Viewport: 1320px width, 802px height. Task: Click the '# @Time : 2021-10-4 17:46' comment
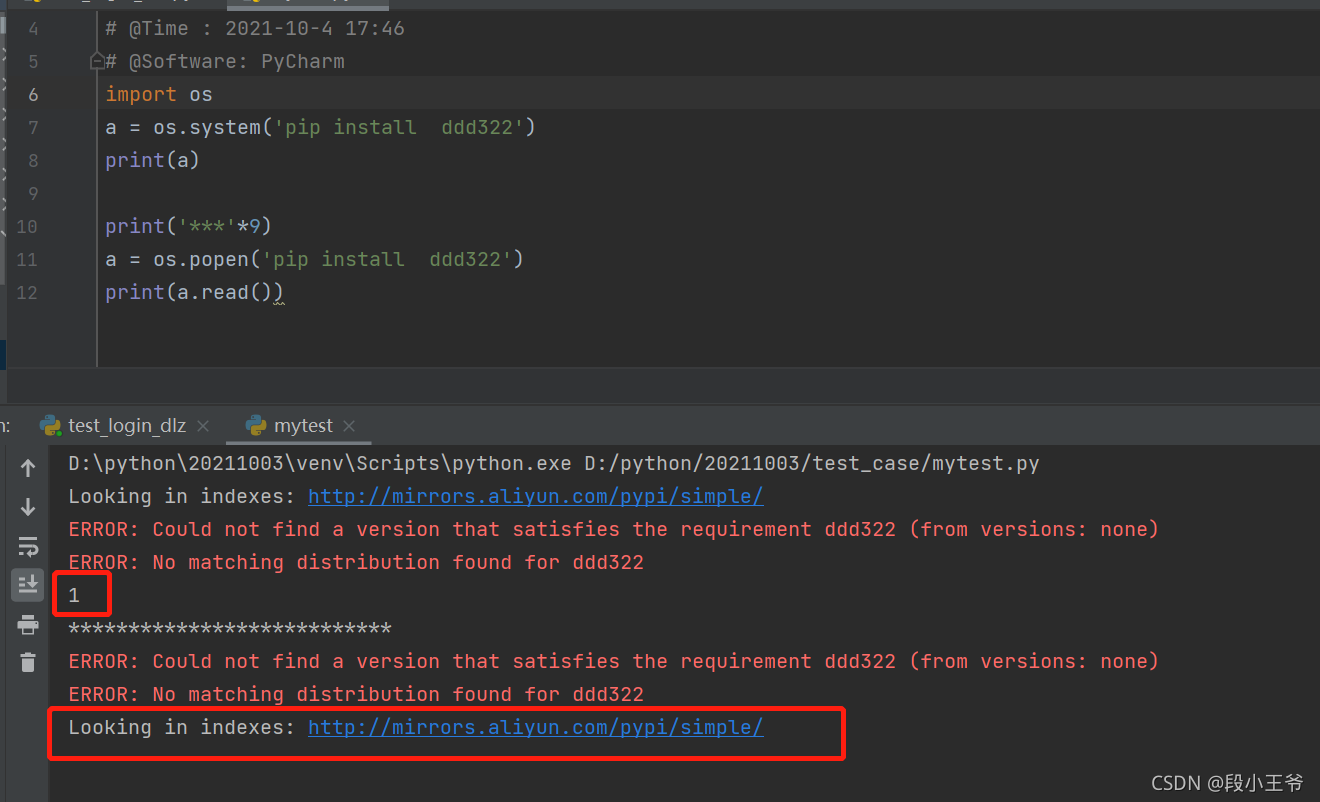pyautogui.click(x=255, y=28)
